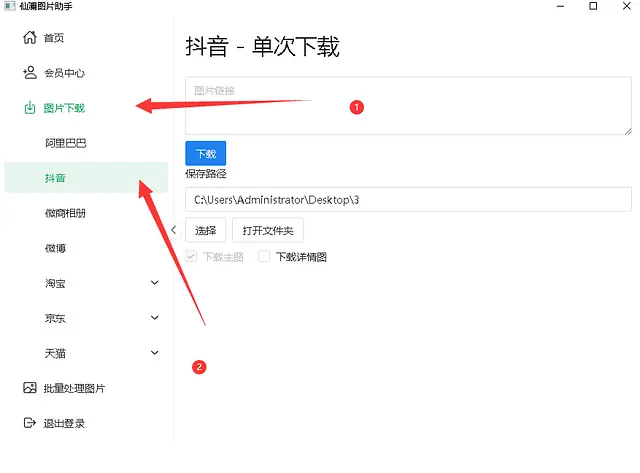
Task: Expand the 淘宝 submenu chevron
Action: tap(155, 282)
